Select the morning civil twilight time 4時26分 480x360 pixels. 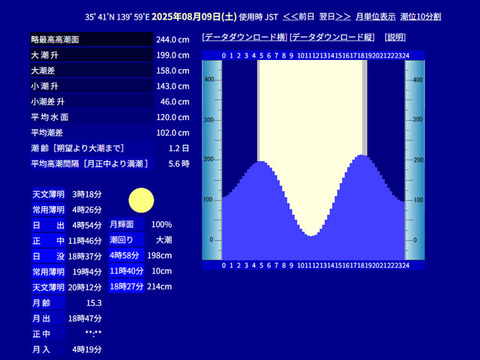[x=87, y=210]
